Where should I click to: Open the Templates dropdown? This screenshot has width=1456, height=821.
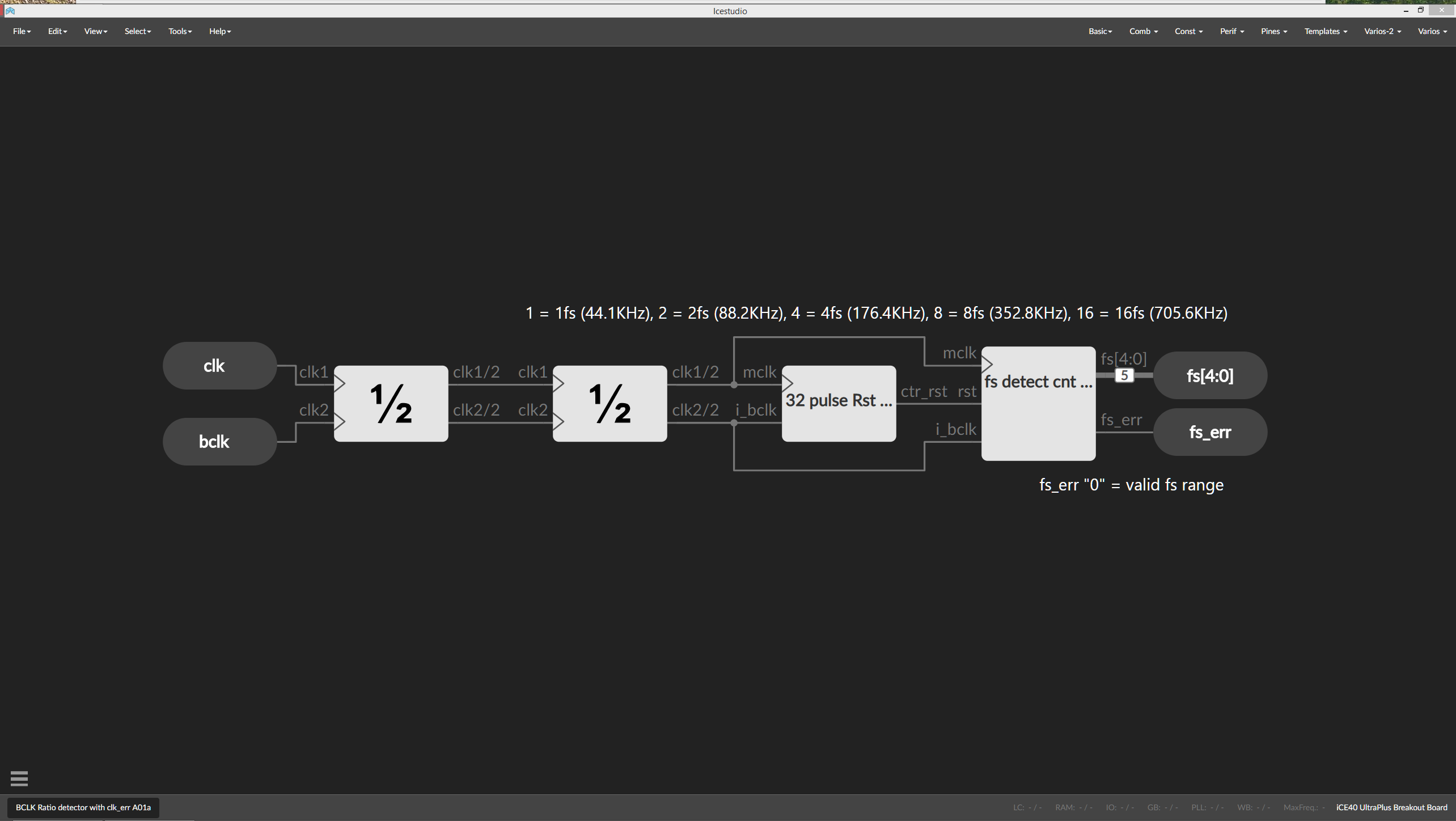click(x=1325, y=31)
